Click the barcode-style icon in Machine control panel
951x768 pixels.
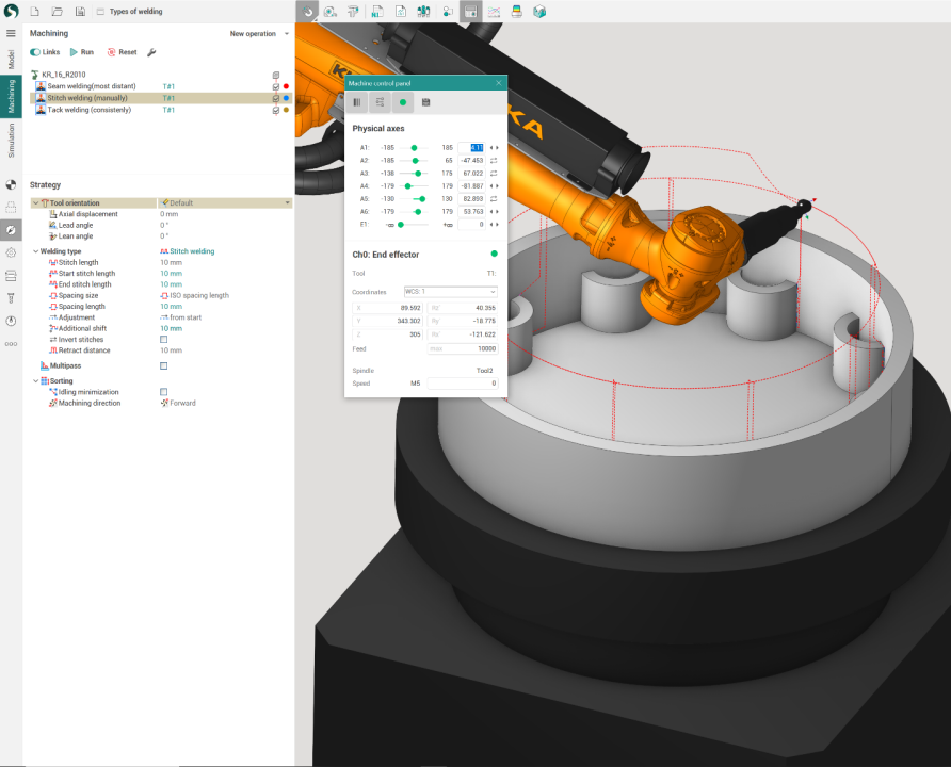pos(357,102)
